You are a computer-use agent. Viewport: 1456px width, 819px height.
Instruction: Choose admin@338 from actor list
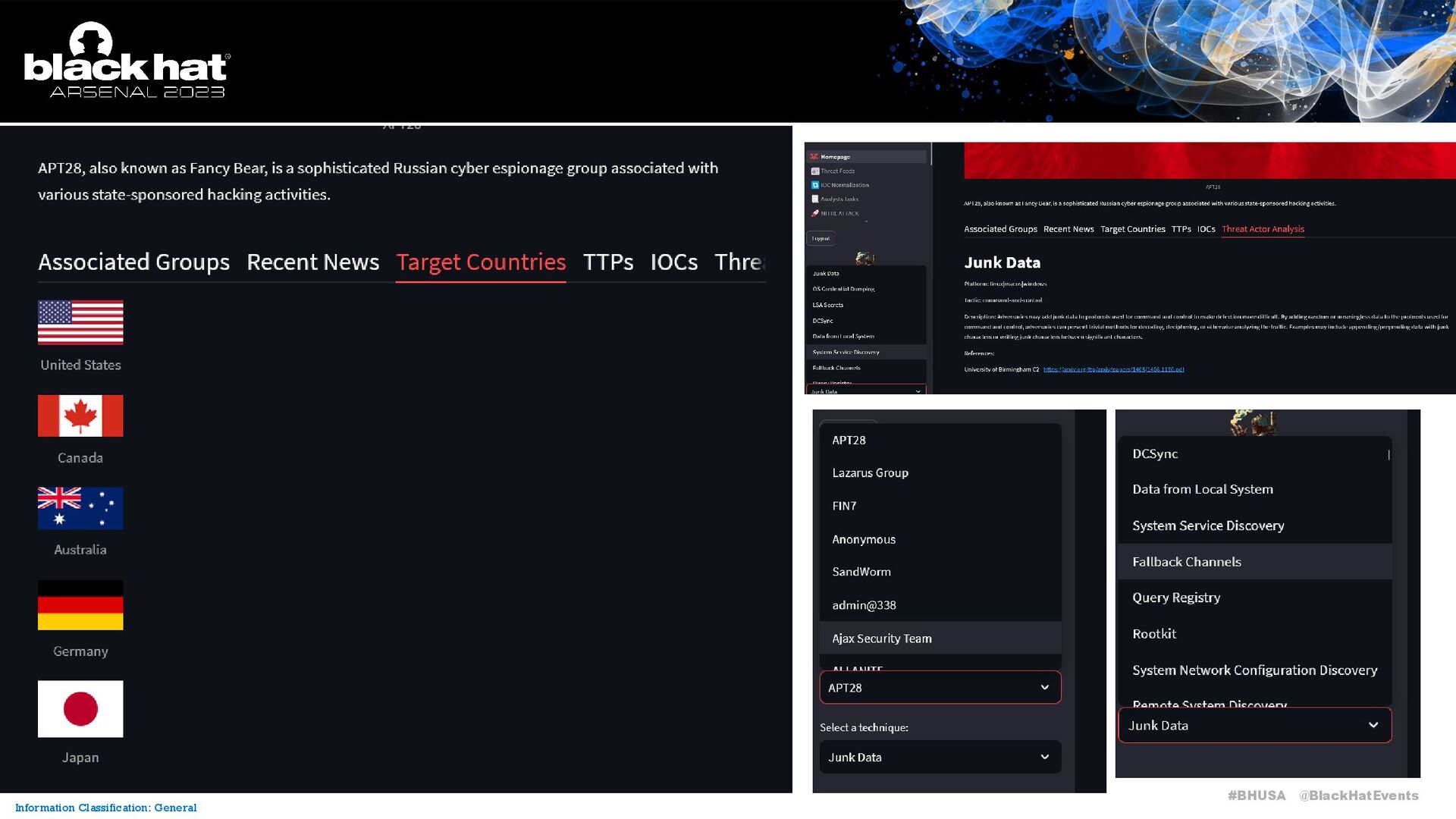click(x=940, y=605)
